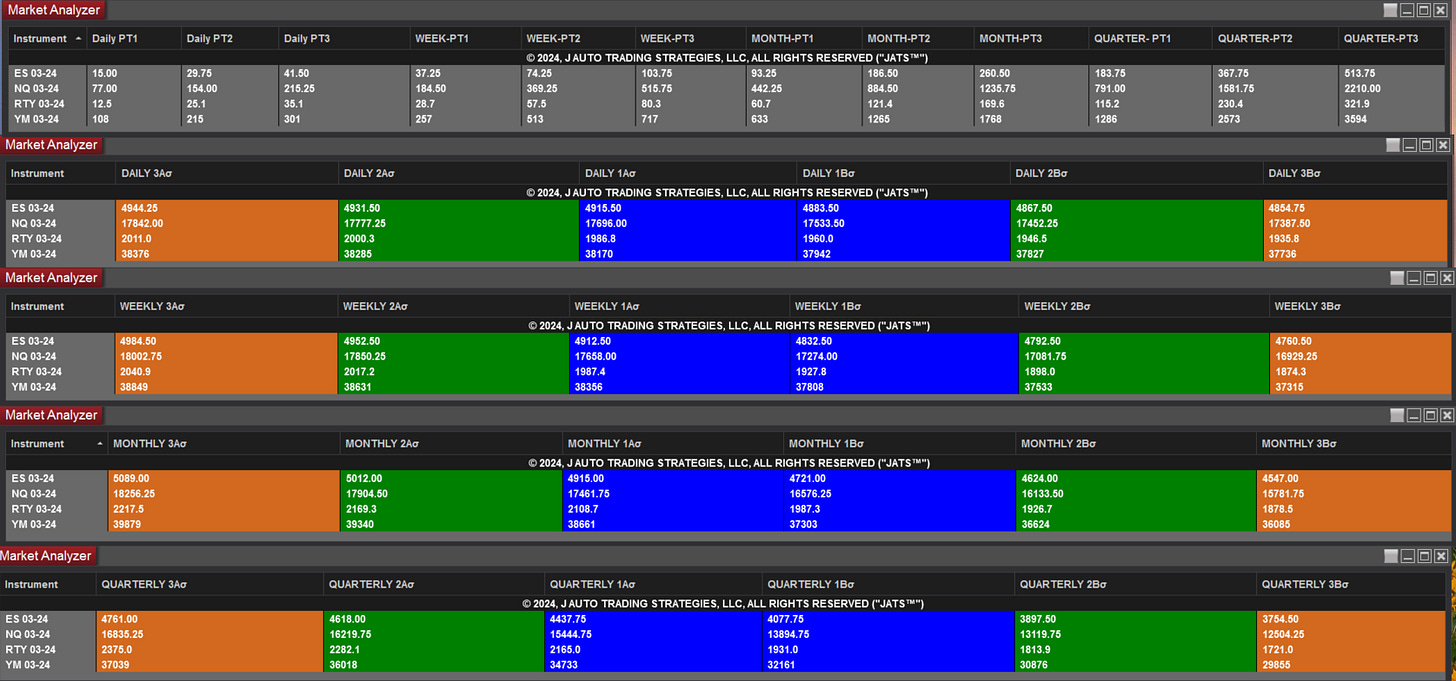This screenshot has height=681, width=1456.
Task: Click the Instrument header in the QUARTERLY 3Aσ window
Action: [48, 584]
